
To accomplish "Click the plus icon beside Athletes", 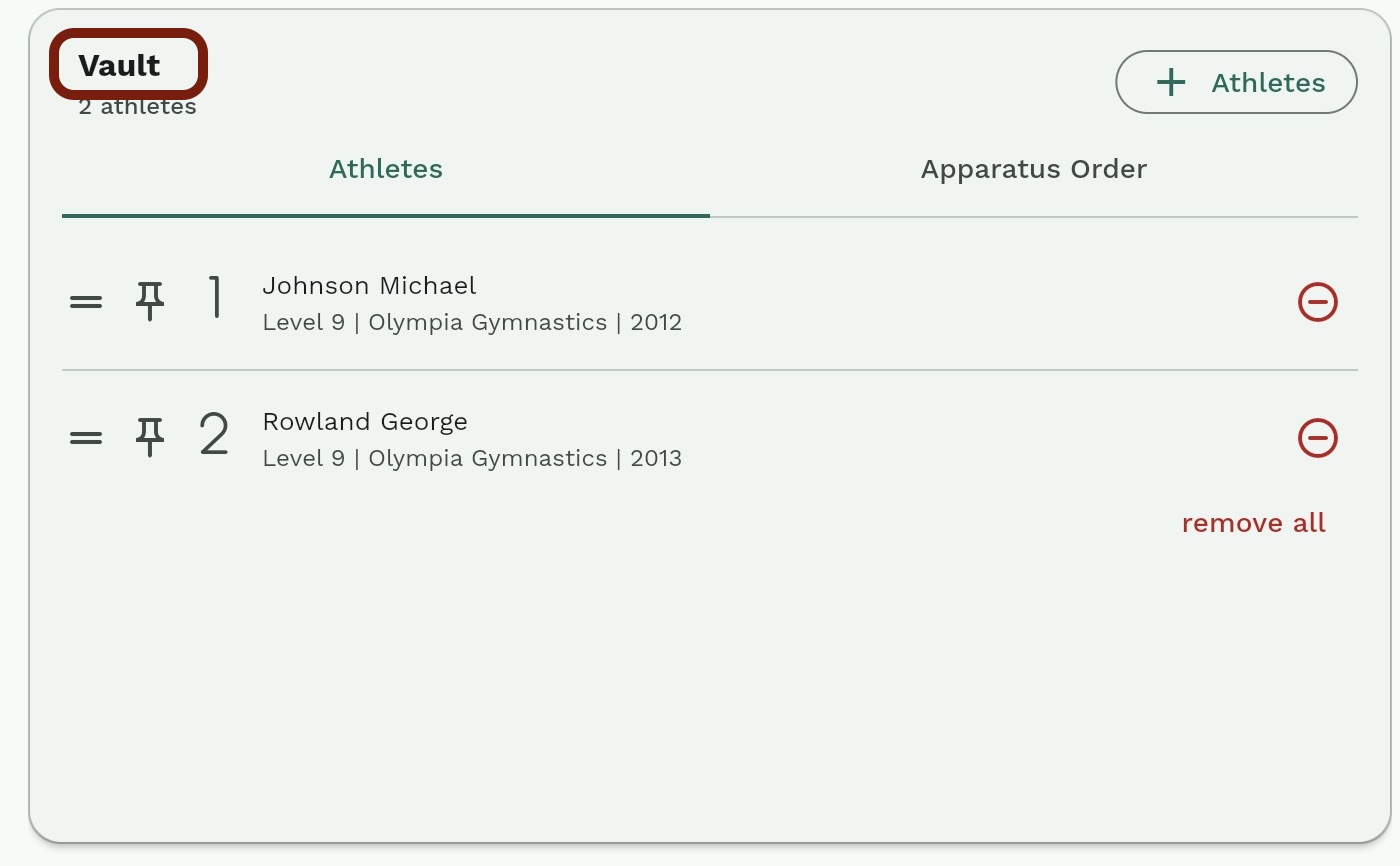I will coord(1171,82).
